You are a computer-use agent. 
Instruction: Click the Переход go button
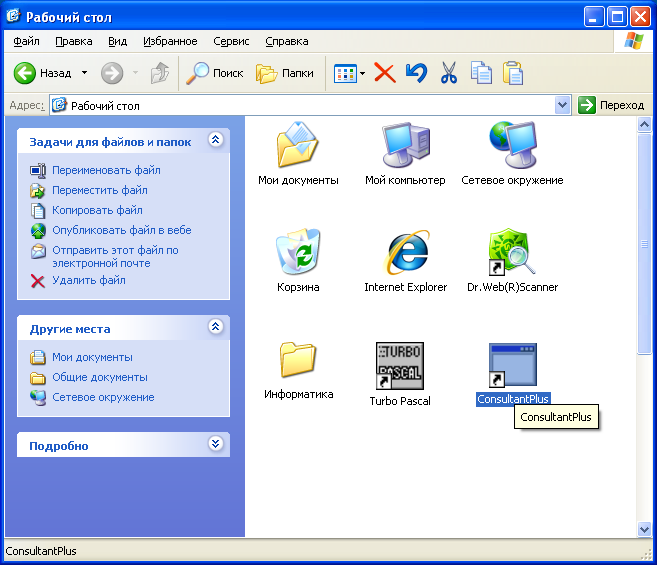pos(611,105)
